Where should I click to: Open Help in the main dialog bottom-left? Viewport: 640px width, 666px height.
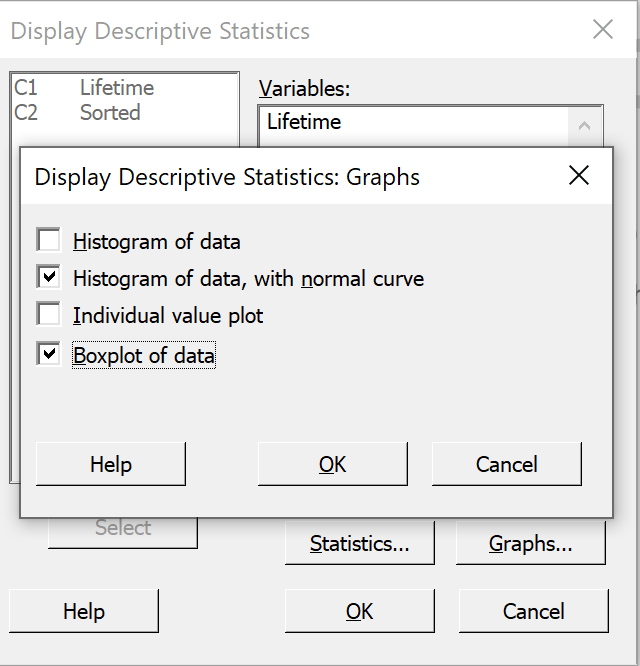84,611
